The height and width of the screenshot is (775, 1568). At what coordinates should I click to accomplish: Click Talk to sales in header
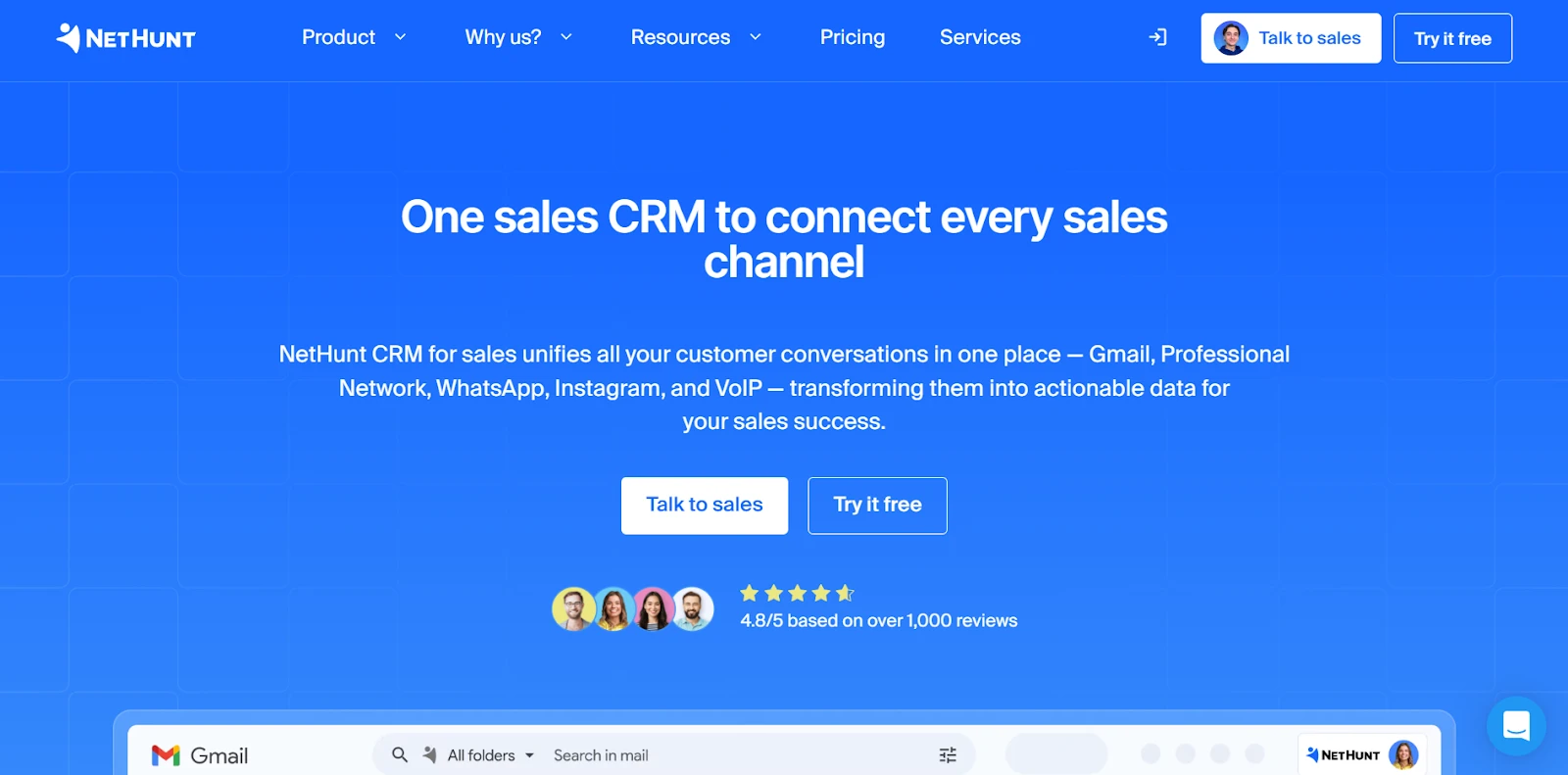click(x=1291, y=38)
